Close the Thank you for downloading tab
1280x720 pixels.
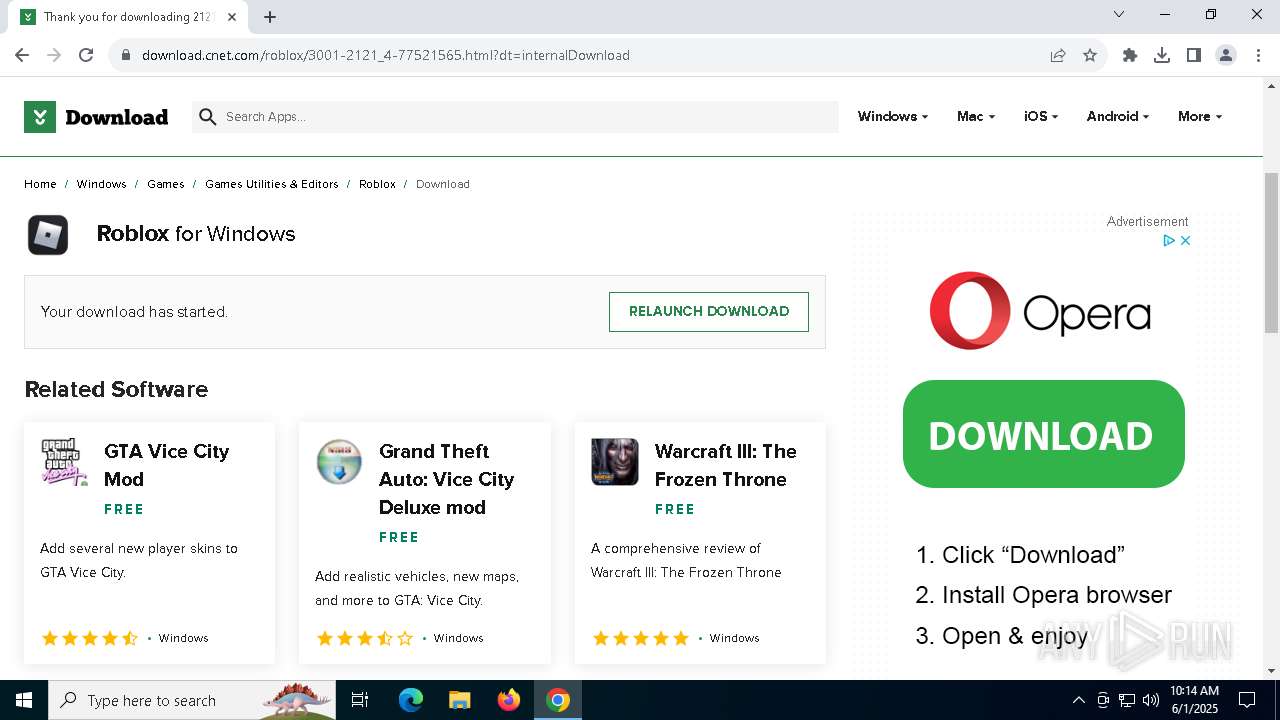point(233,17)
